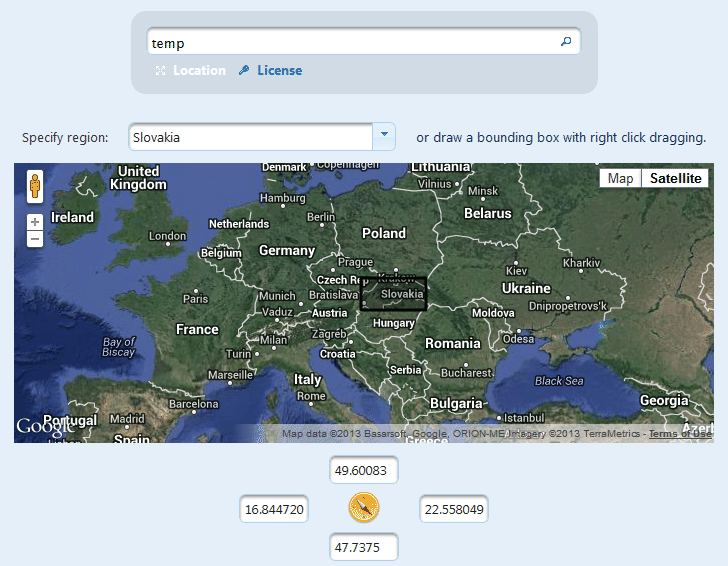The height and width of the screenshot is (566, 728).
Task: Click the London city label
Action: pyautogui.click(x=168, y=236)
